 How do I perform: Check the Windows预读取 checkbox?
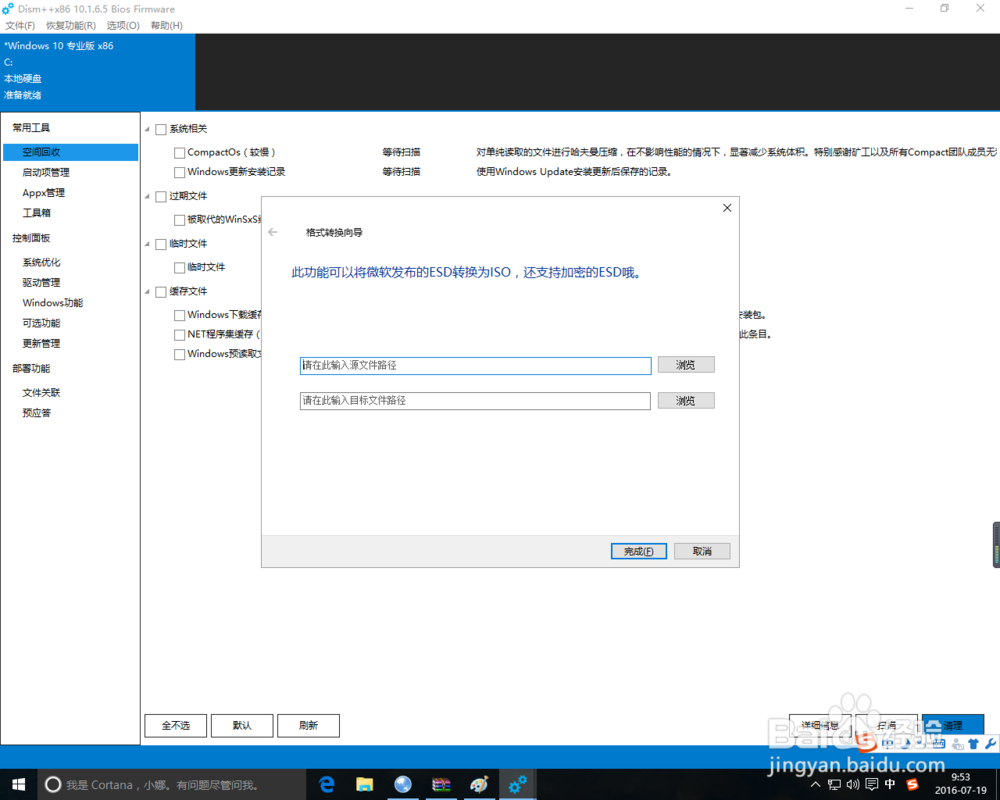coord(179,354)
